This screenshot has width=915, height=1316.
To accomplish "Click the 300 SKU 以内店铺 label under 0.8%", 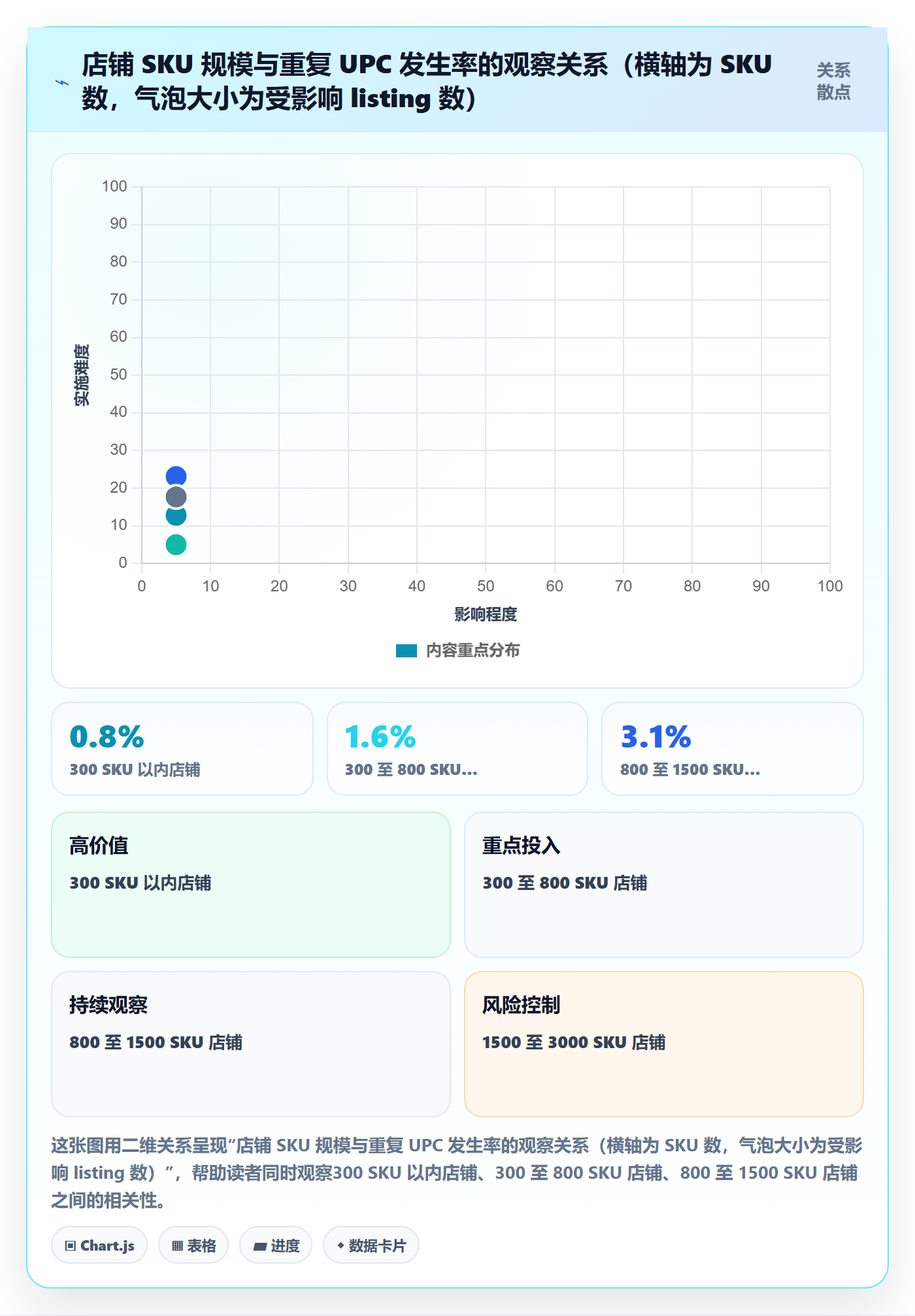I will (135, 770).
